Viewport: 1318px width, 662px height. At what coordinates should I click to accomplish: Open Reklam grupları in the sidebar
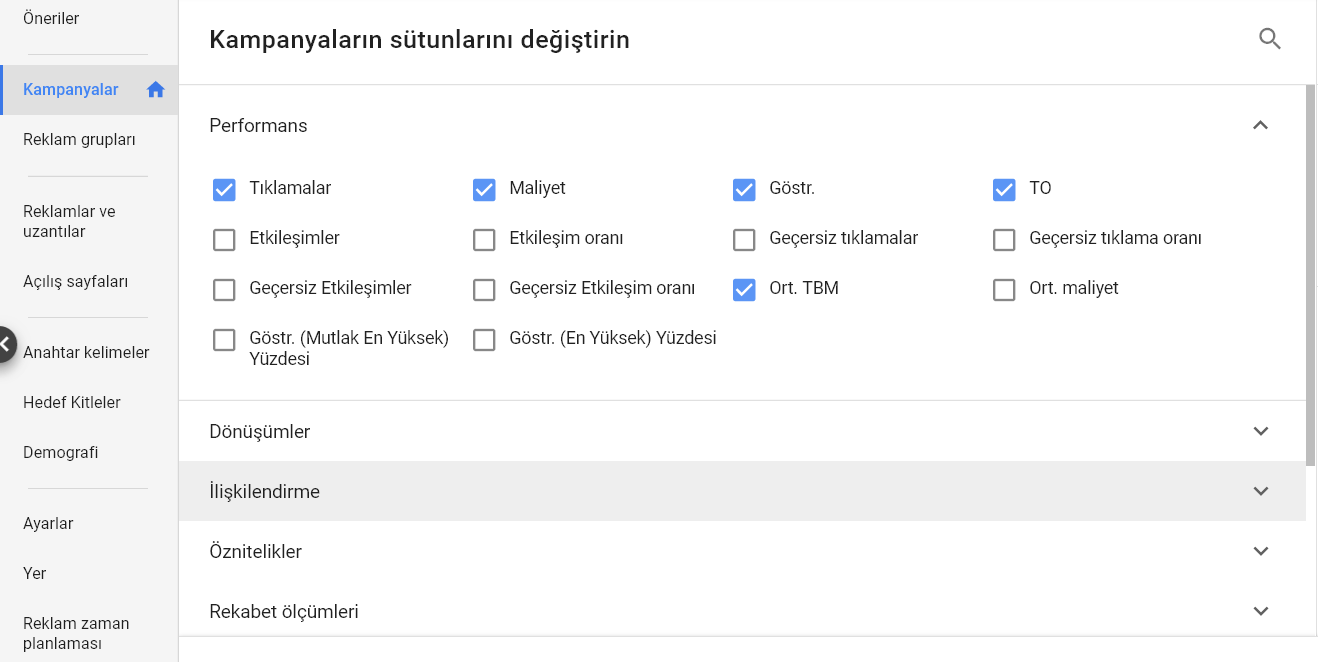click(x=79, y=140)
